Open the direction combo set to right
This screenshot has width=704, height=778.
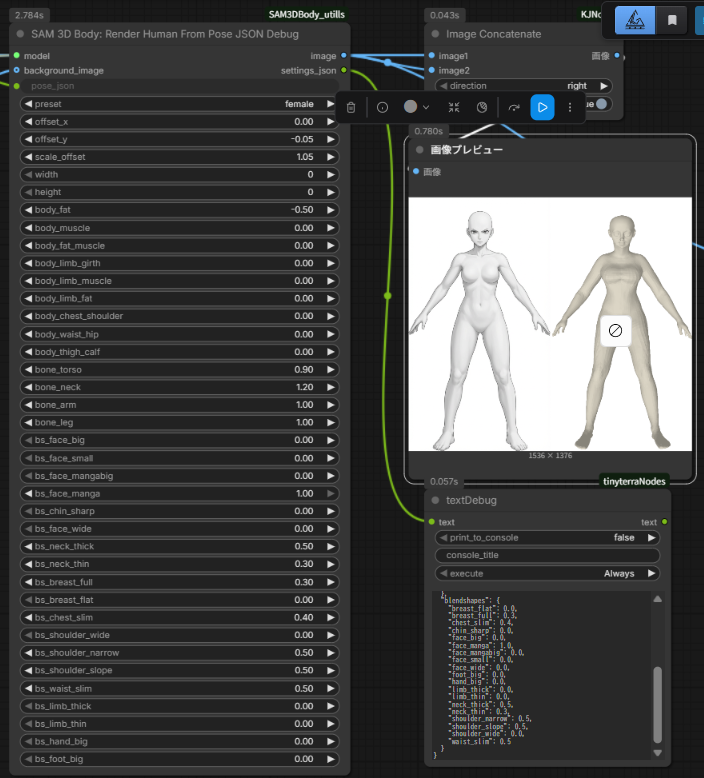523,86
